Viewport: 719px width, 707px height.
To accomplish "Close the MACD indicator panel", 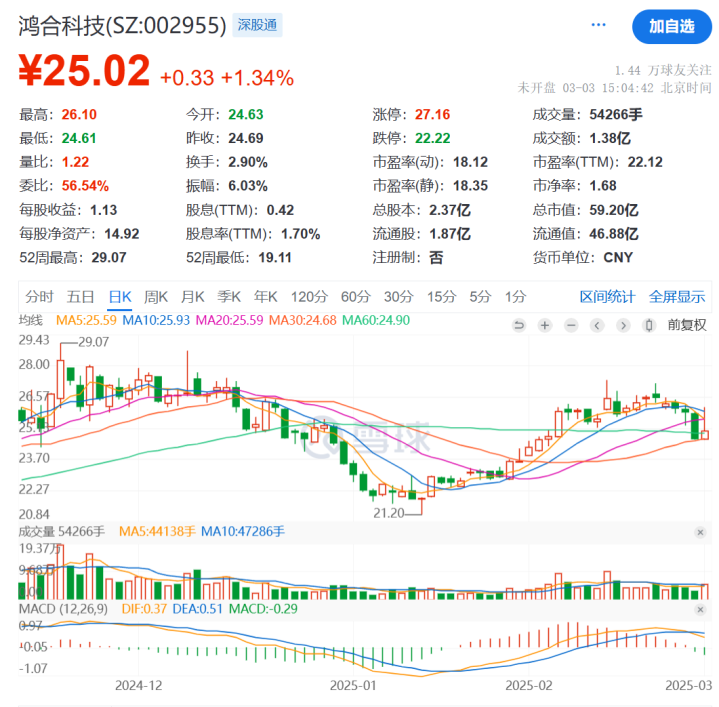I will tap(700, 610).
